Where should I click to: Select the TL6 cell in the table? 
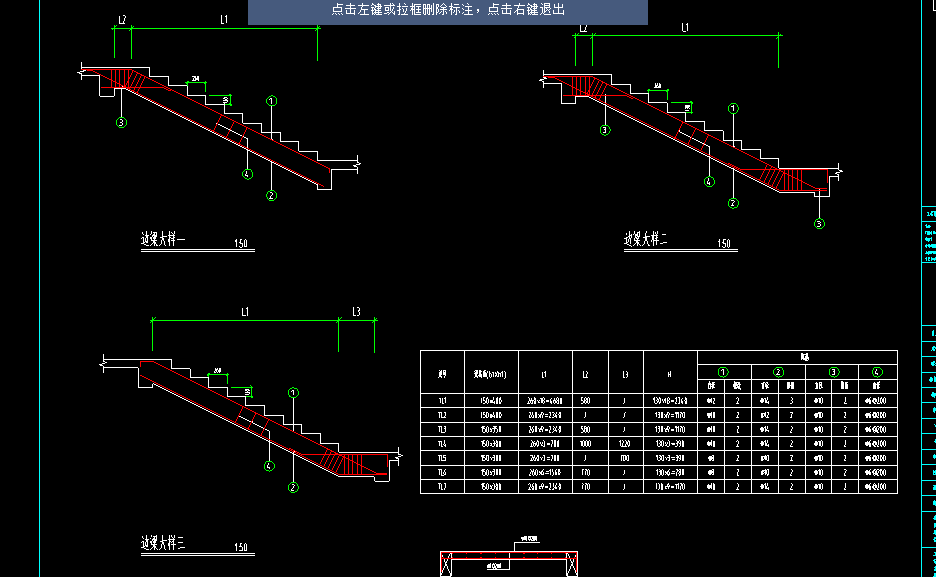(x=442, y=473)
